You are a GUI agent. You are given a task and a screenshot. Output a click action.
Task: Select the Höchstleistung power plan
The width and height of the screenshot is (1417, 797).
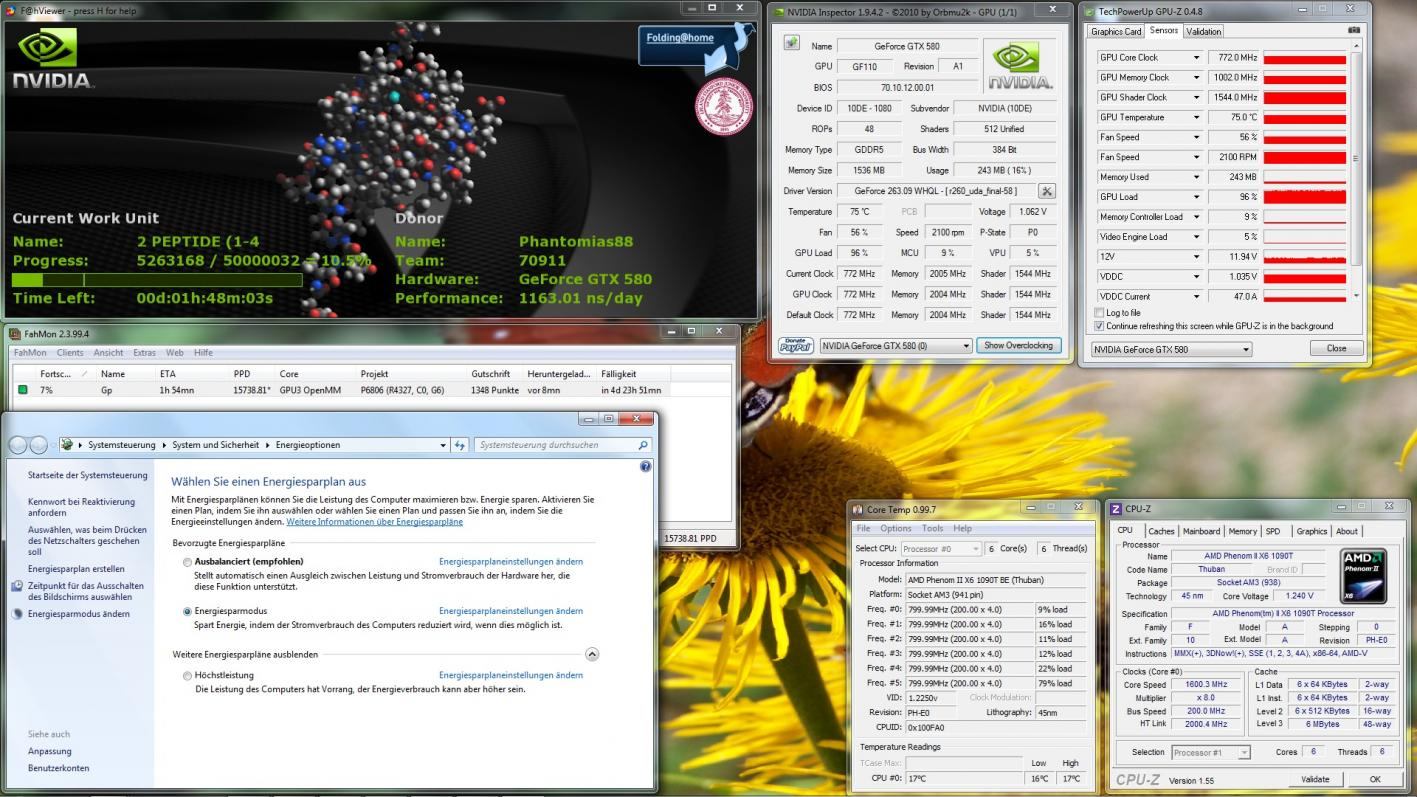[x=187, y=676]
